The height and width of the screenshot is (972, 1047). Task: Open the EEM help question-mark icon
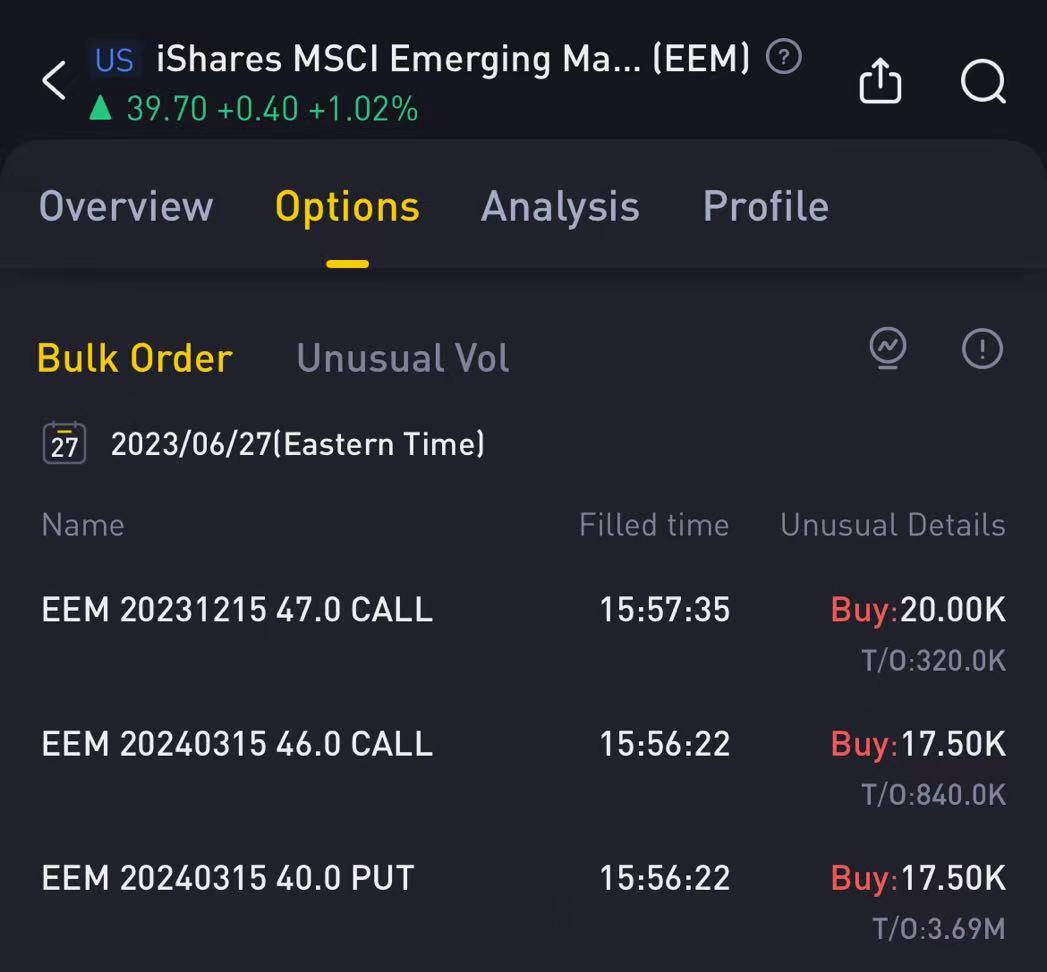click(x=784, y=58)
